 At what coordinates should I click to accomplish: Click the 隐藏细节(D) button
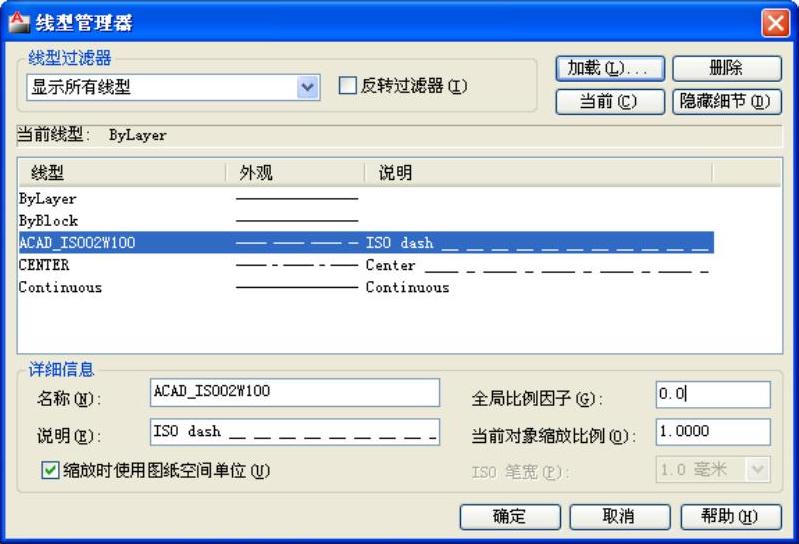726,101
